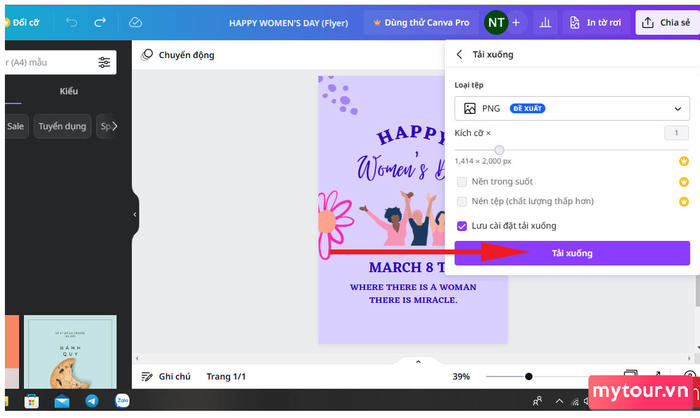Viewport: 700px width, 418px height.
Task: Open the analytics bar chart icon
Action: (x=544, y=22)
